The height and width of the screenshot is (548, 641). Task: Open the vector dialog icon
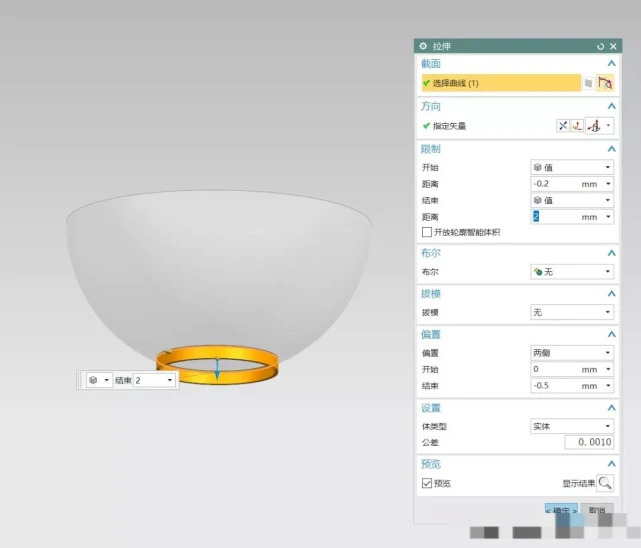[577, 126]
